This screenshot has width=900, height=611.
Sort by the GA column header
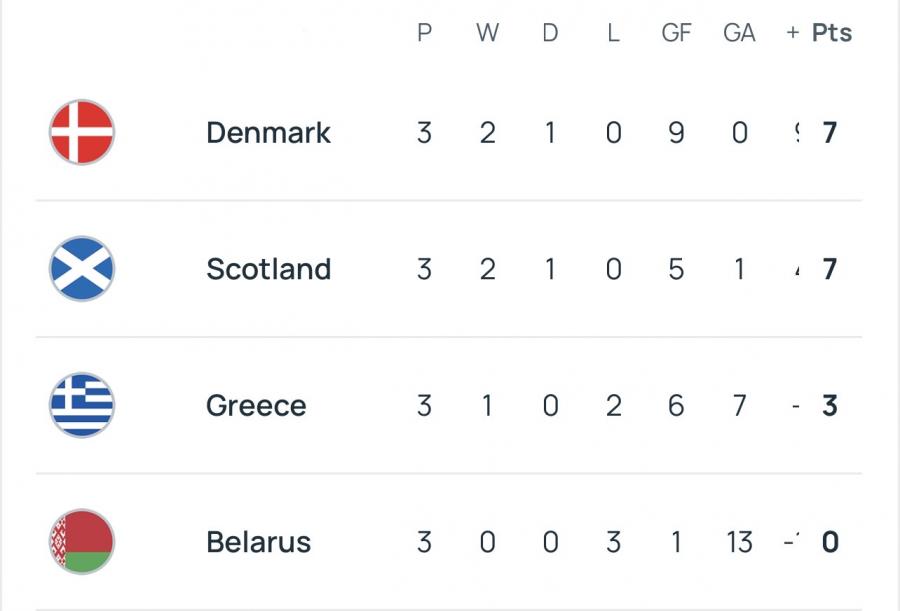click(739, 33)
